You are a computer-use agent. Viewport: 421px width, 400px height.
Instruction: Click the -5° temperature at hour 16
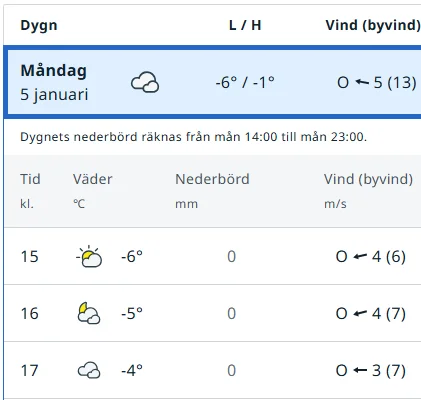[x=132, y=313]
